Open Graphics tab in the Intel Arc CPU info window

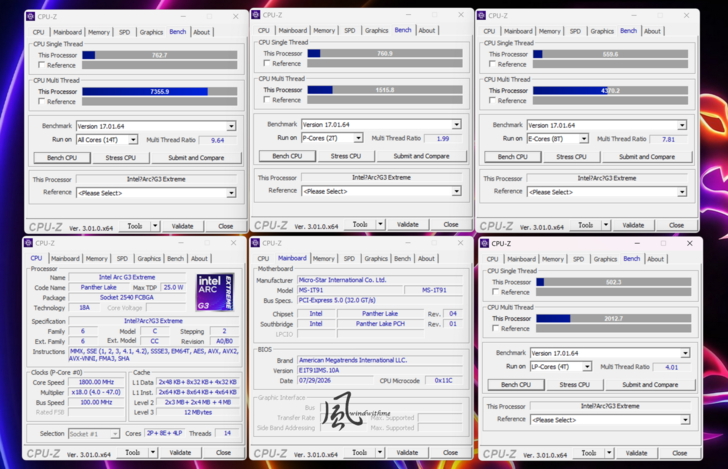pyautogui.click(x=149, y=258)
